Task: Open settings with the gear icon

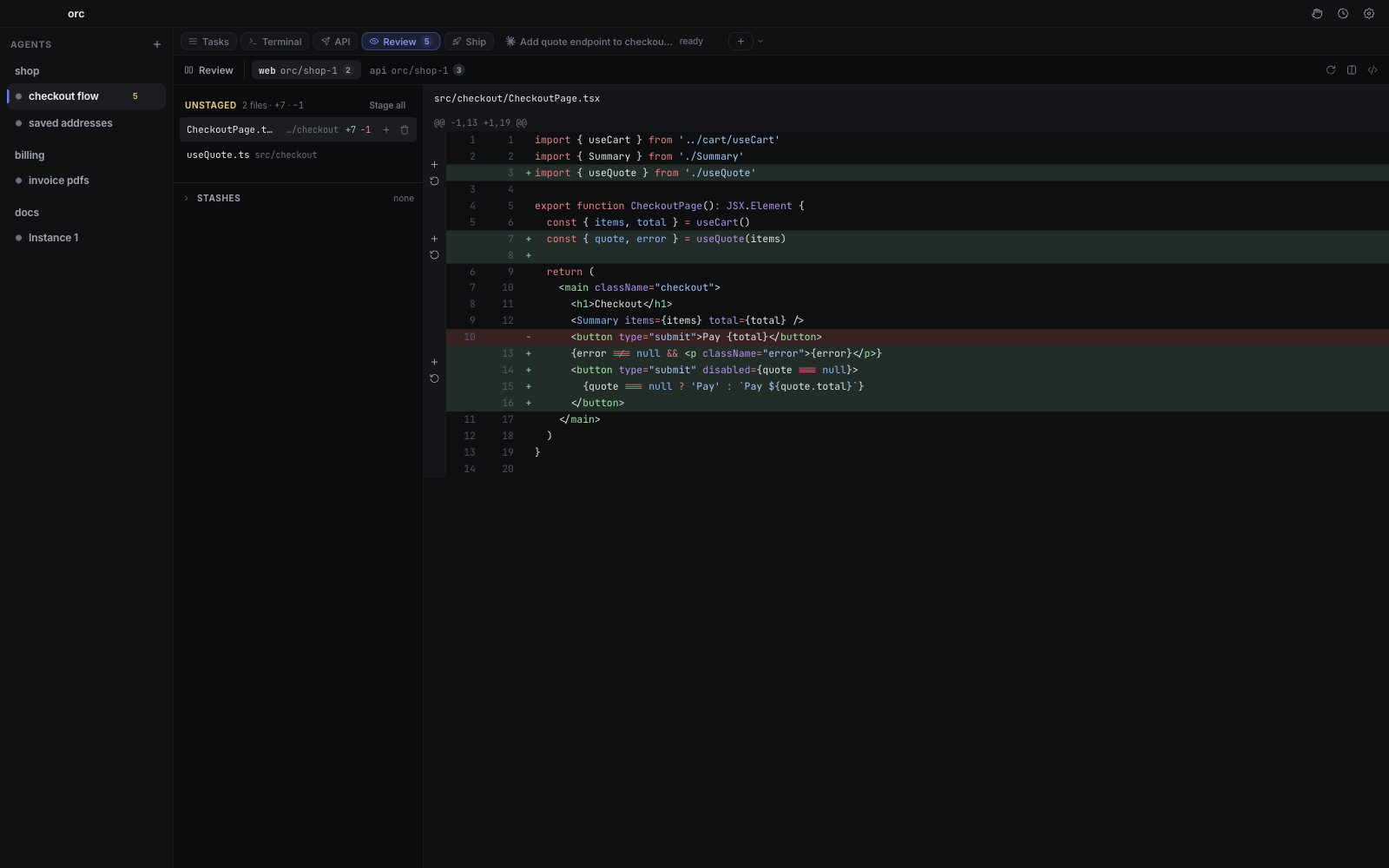Action: tap(1369, 14)
